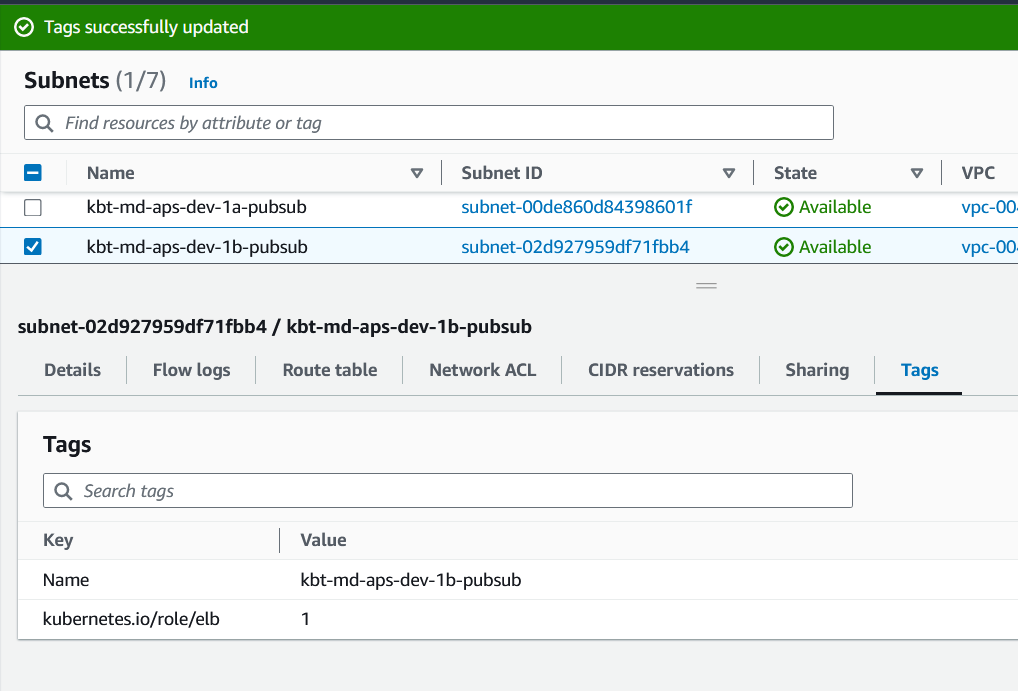This screenshot has width=1018, height=691.
Task: Click the Value column header in Tags table
Action: [323, 540]
